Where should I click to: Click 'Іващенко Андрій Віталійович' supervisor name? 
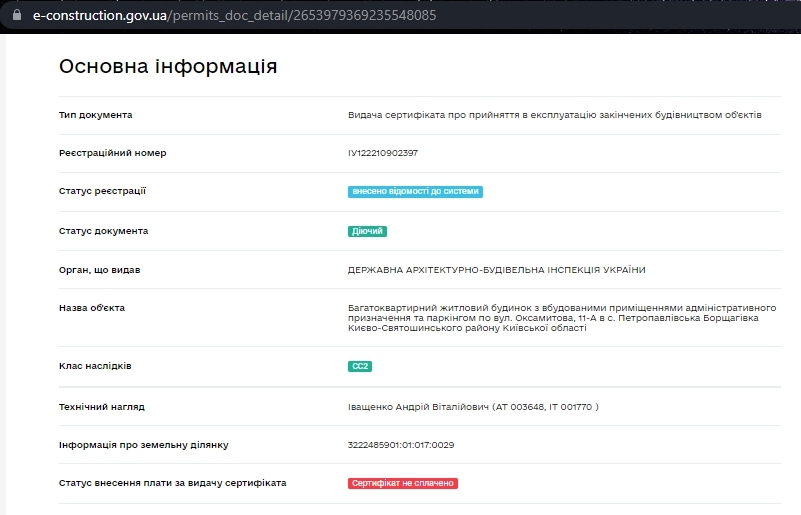click(x=418, y=407)
